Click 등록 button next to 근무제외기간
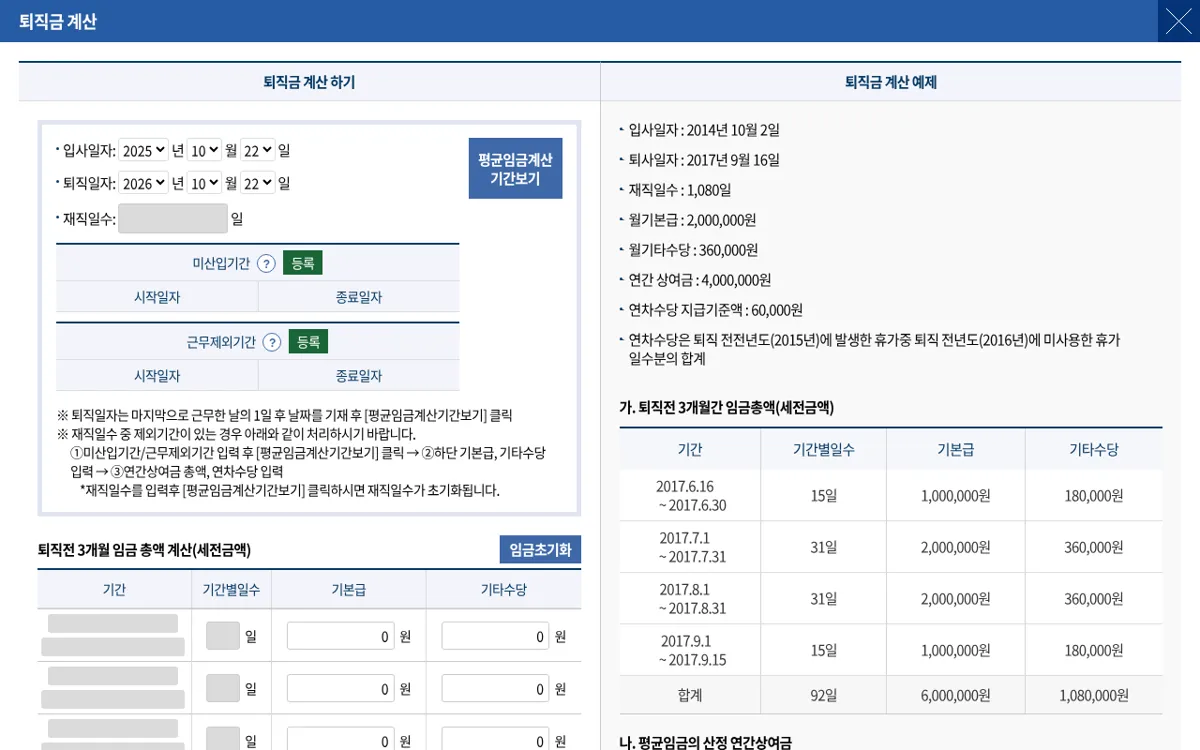The image size is (1200, 750). [x=308, y=342]
